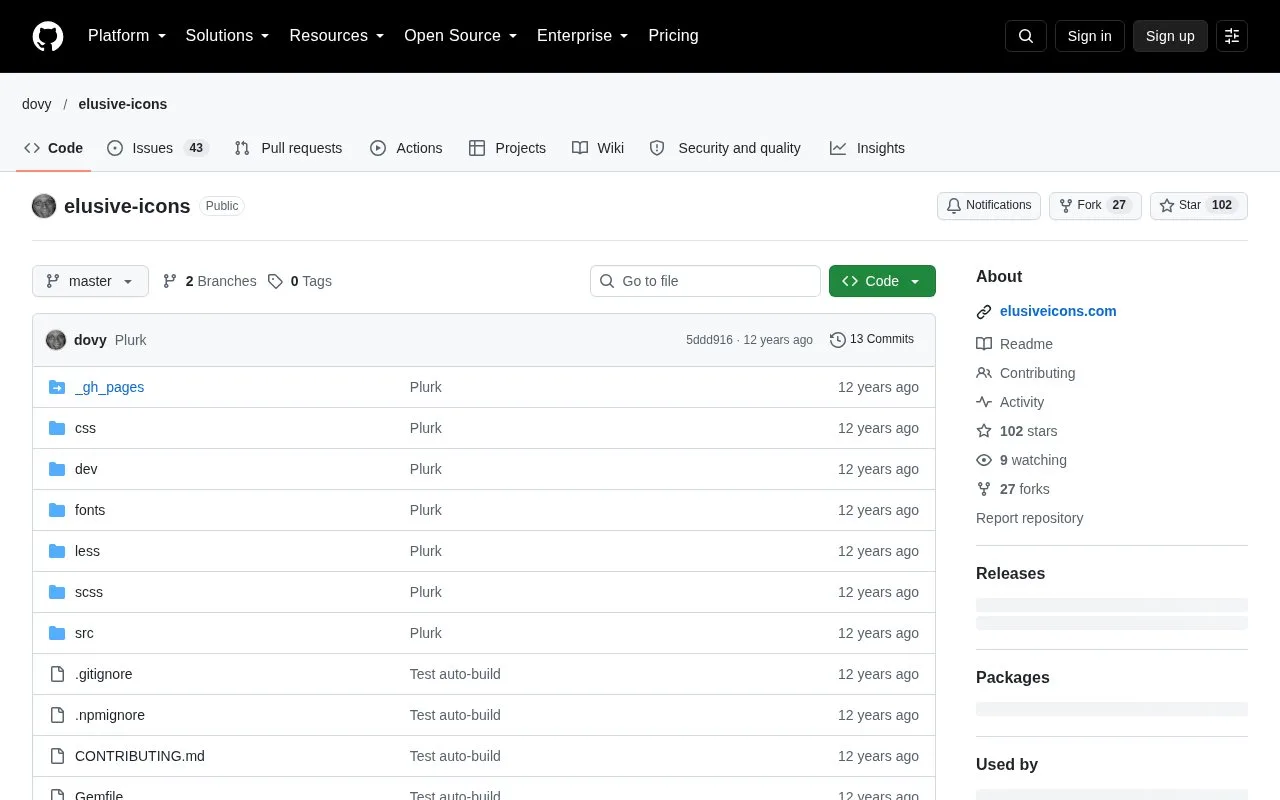
Task: Click the commit author avatar next to dovy Plurk
Action: click(x=56, y=340)
